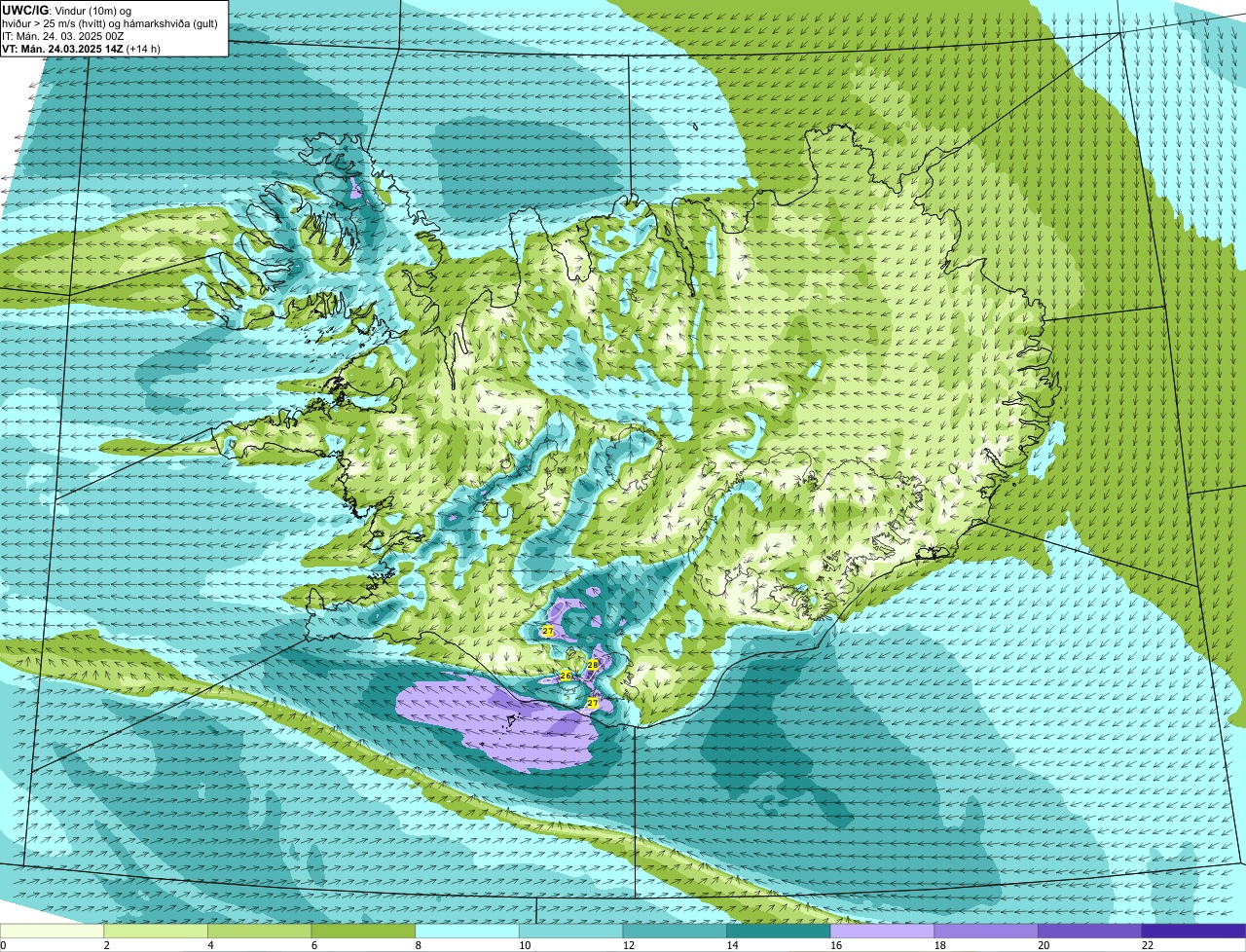Click the "4" tick label on the color scale
The image size is (1246, 952).
pyautogui.click(x=210, y=945)
